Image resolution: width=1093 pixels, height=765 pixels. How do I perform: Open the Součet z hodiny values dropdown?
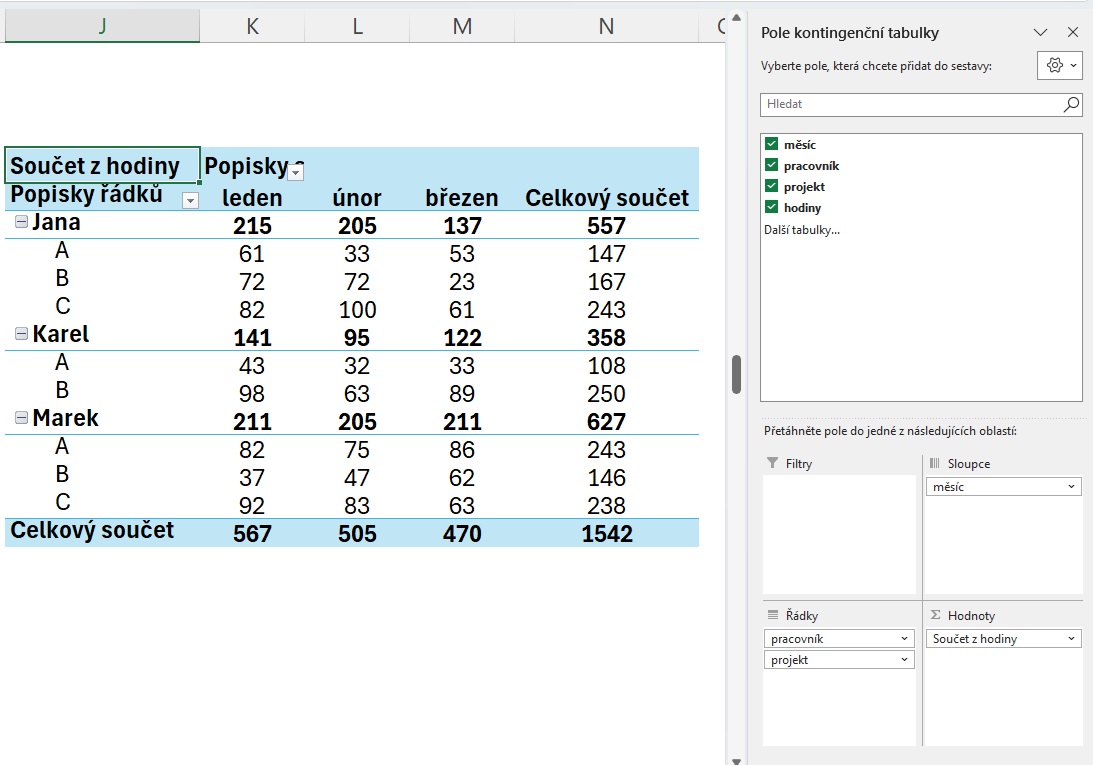coord(1072,639)
